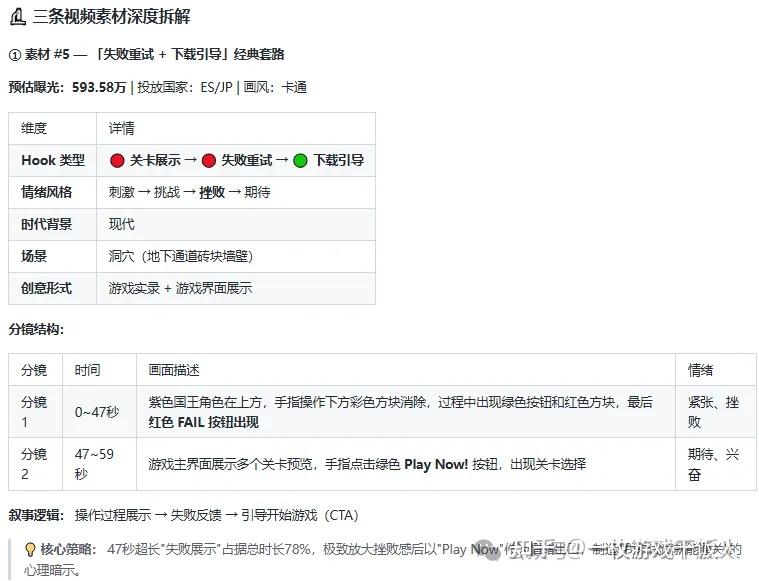Click the text 操作过程展示 → 失败反馈
This screenshot has width=759, height=581.
click(x=148, y=515)
